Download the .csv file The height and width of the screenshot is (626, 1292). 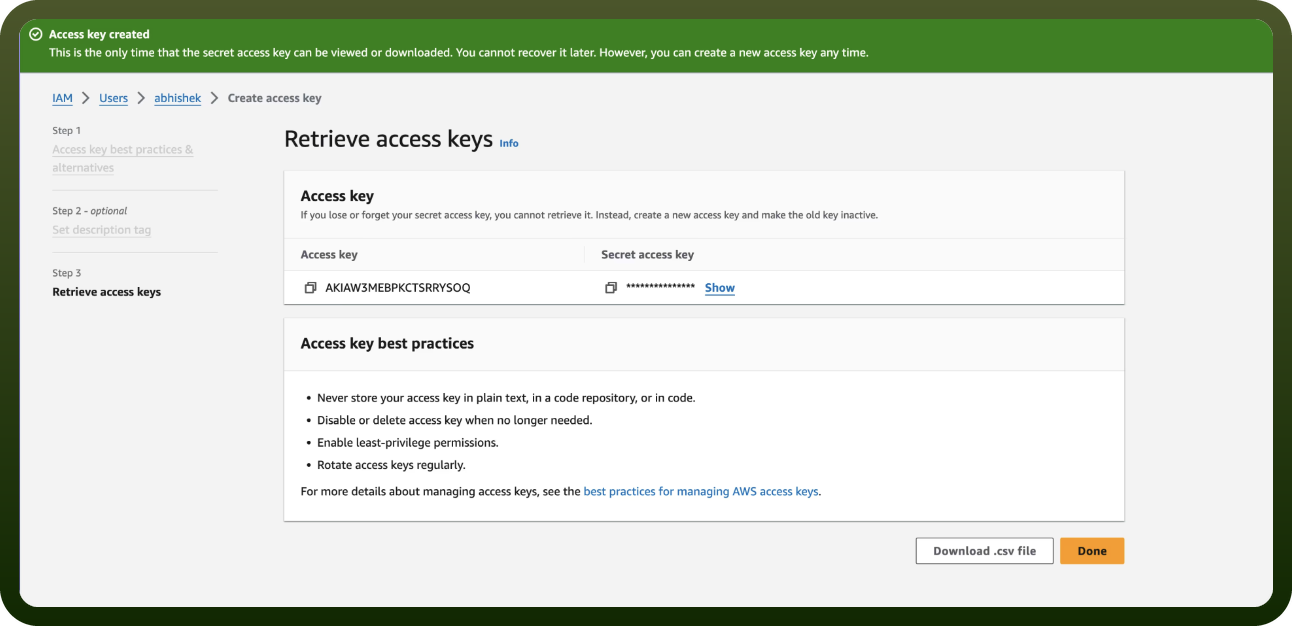tap(984, 551)
